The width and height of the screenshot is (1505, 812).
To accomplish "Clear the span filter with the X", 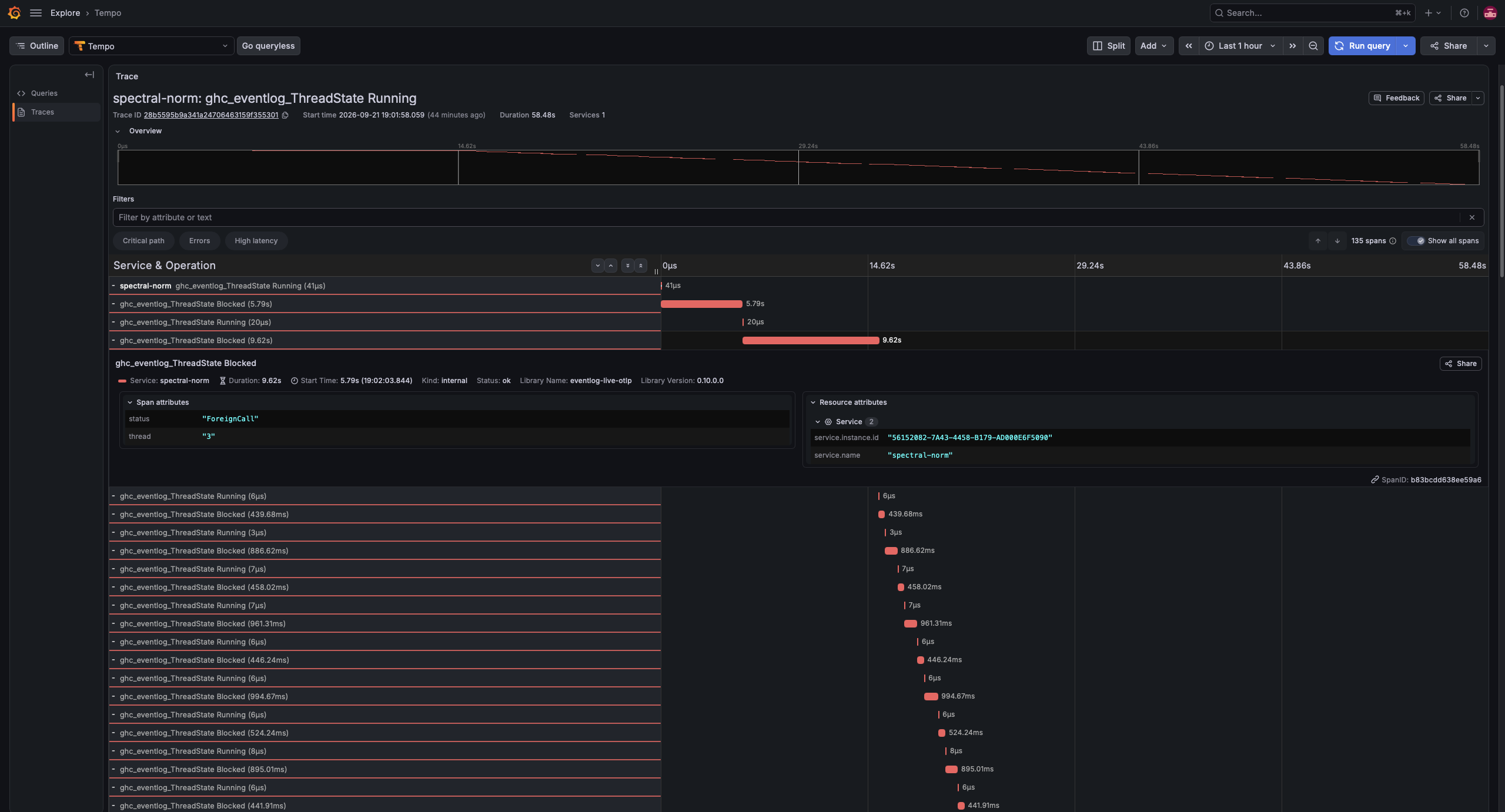I will [x=1472, y=217].
